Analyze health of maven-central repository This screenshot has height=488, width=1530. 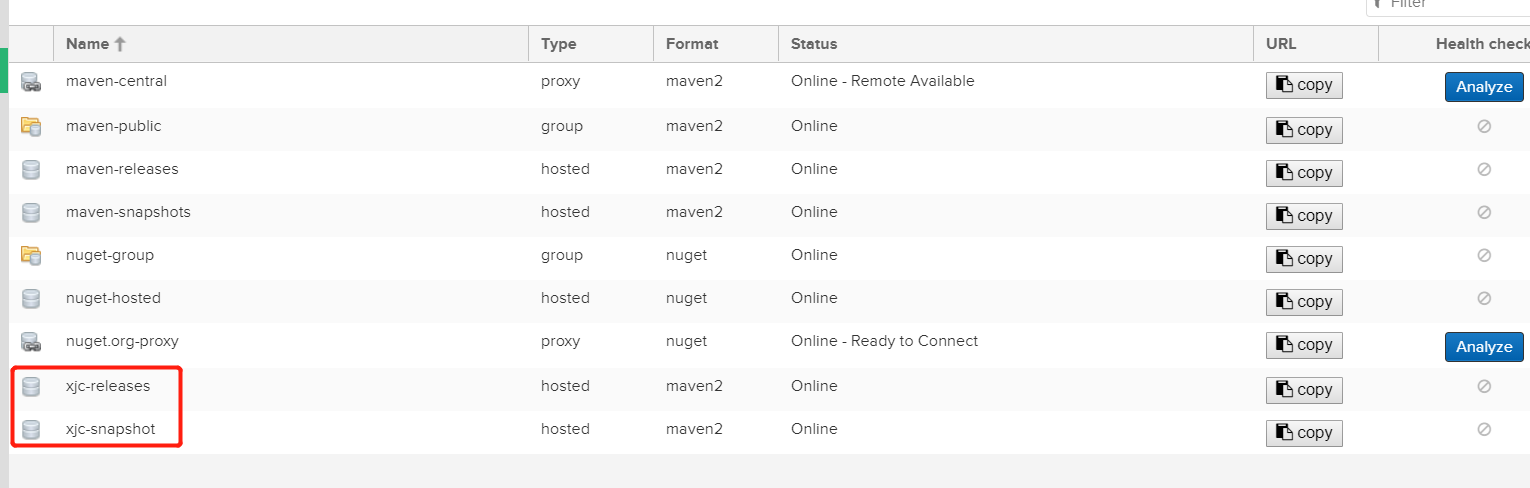pyautogui.click(x=1484, y=87)
